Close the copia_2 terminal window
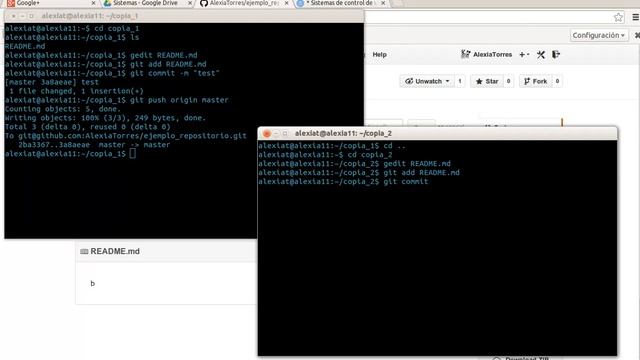 267,133
